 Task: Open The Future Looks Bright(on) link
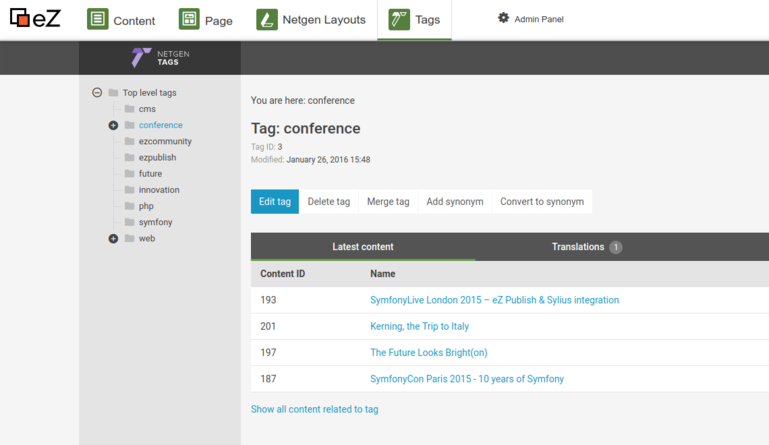tap(429, 352)
